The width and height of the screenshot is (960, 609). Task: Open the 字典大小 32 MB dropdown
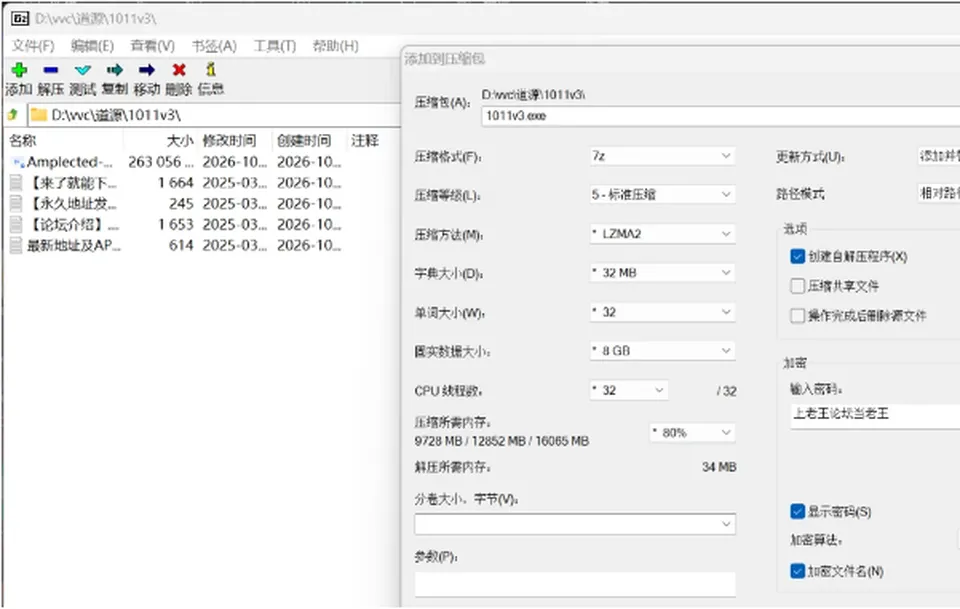(662, 273)
